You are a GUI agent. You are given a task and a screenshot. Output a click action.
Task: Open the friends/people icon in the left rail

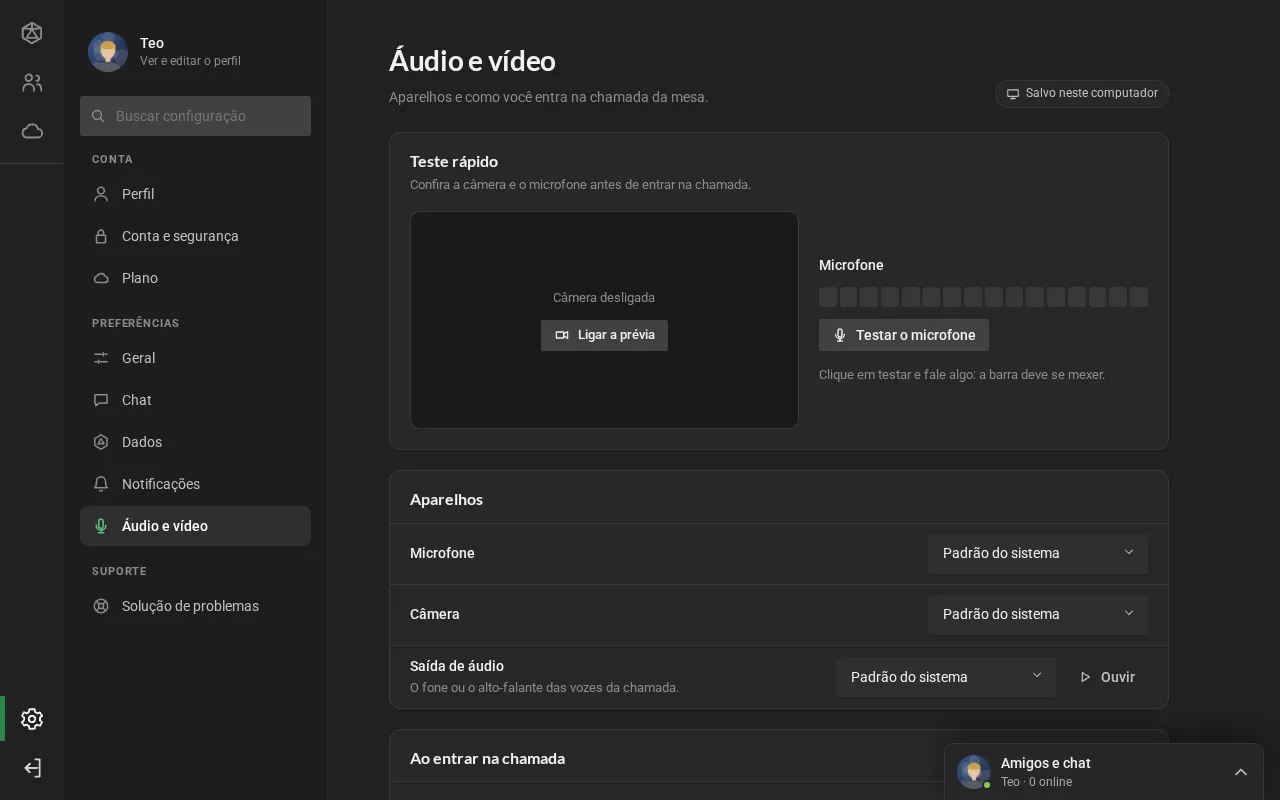(32, 82)
